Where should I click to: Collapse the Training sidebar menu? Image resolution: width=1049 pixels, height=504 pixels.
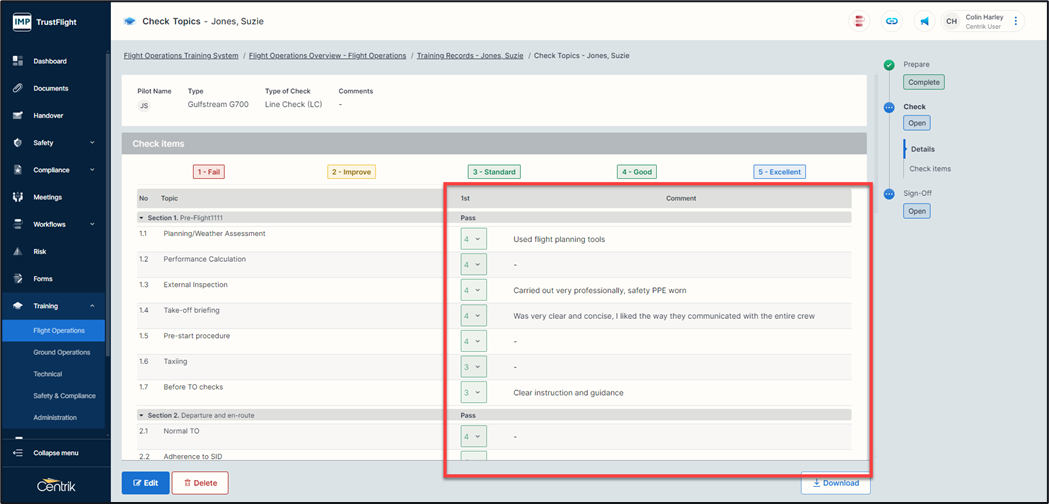[x=92, y=306]
